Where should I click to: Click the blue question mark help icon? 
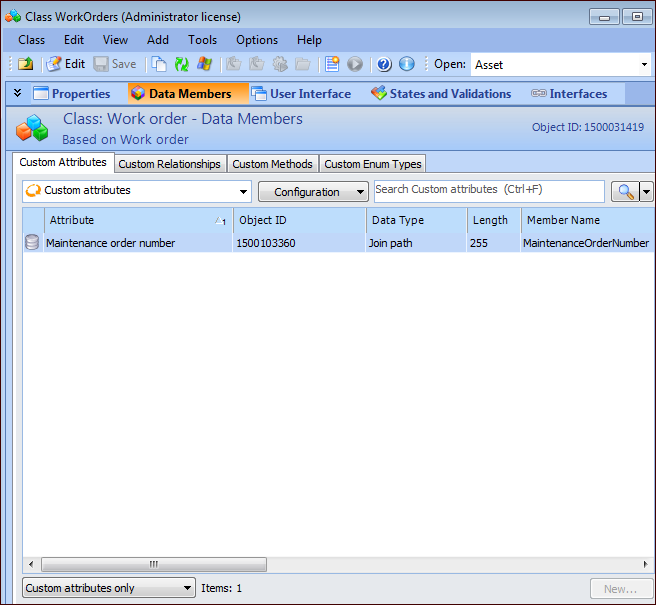pos(384,64)
